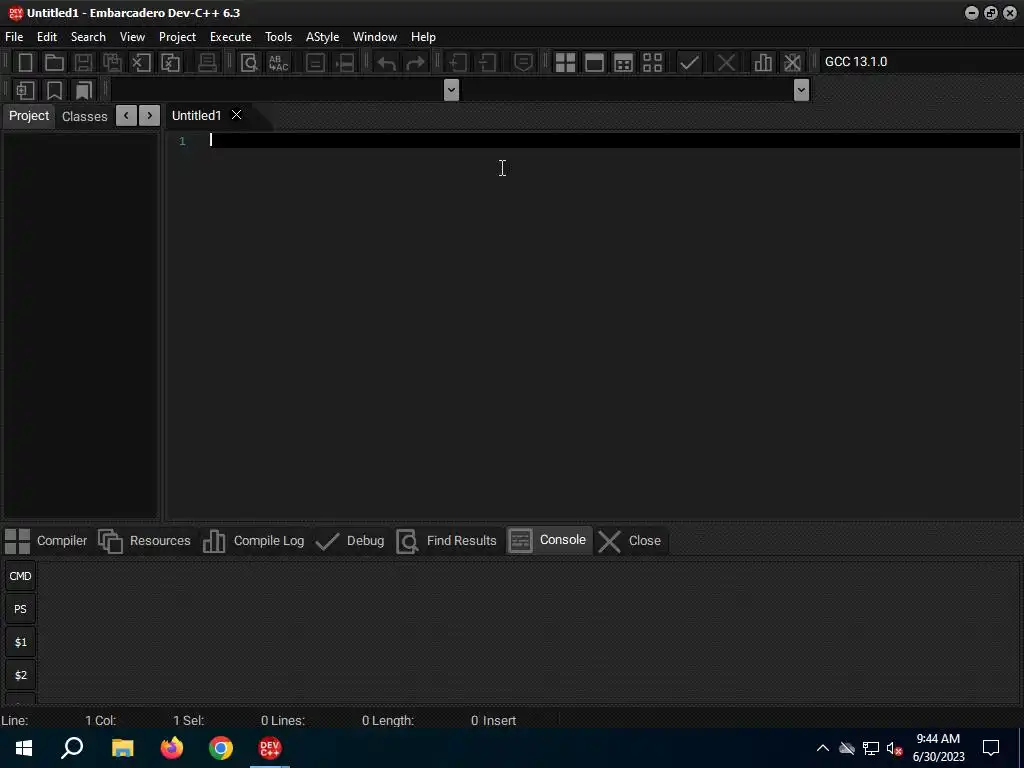Screen dimensions: 1024x768
Task: Open File Explorer from taskbar
Action: coord(123,748)
